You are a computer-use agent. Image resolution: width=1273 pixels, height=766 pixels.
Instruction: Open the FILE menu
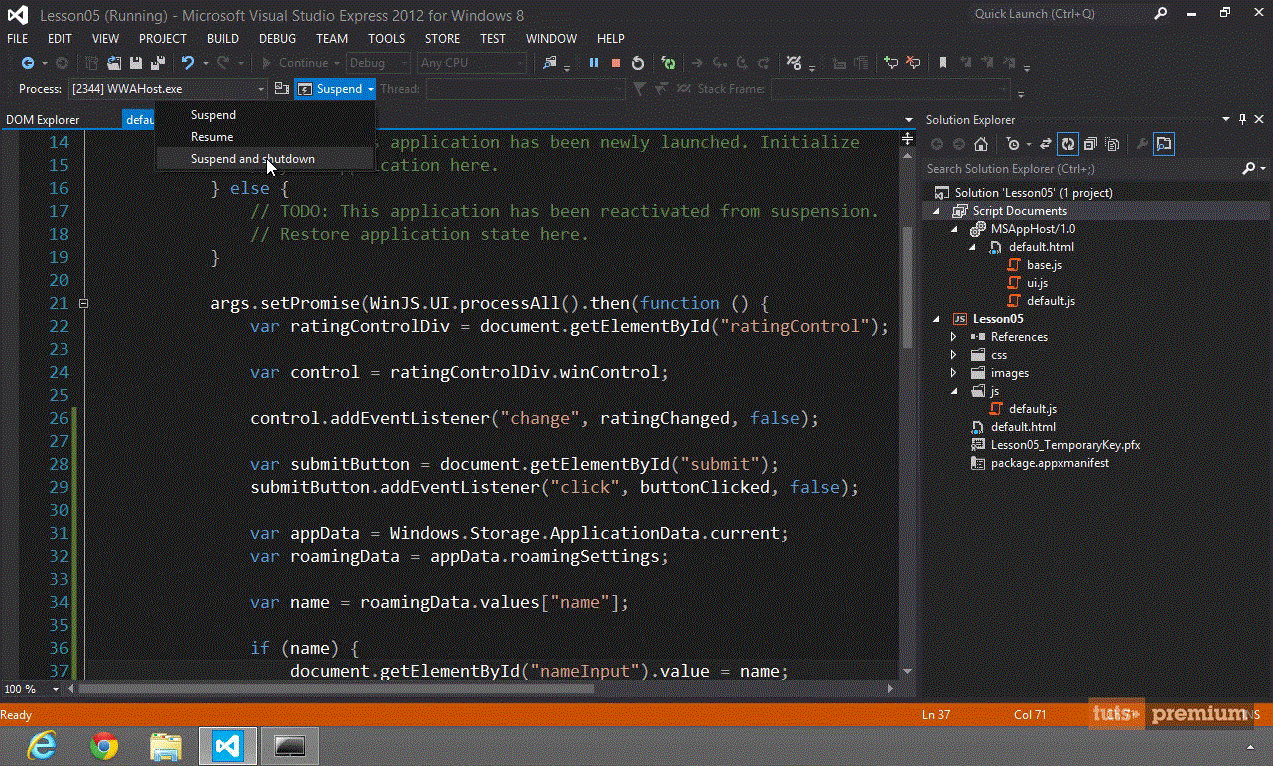pyautogui.click(x=18, y=39)
